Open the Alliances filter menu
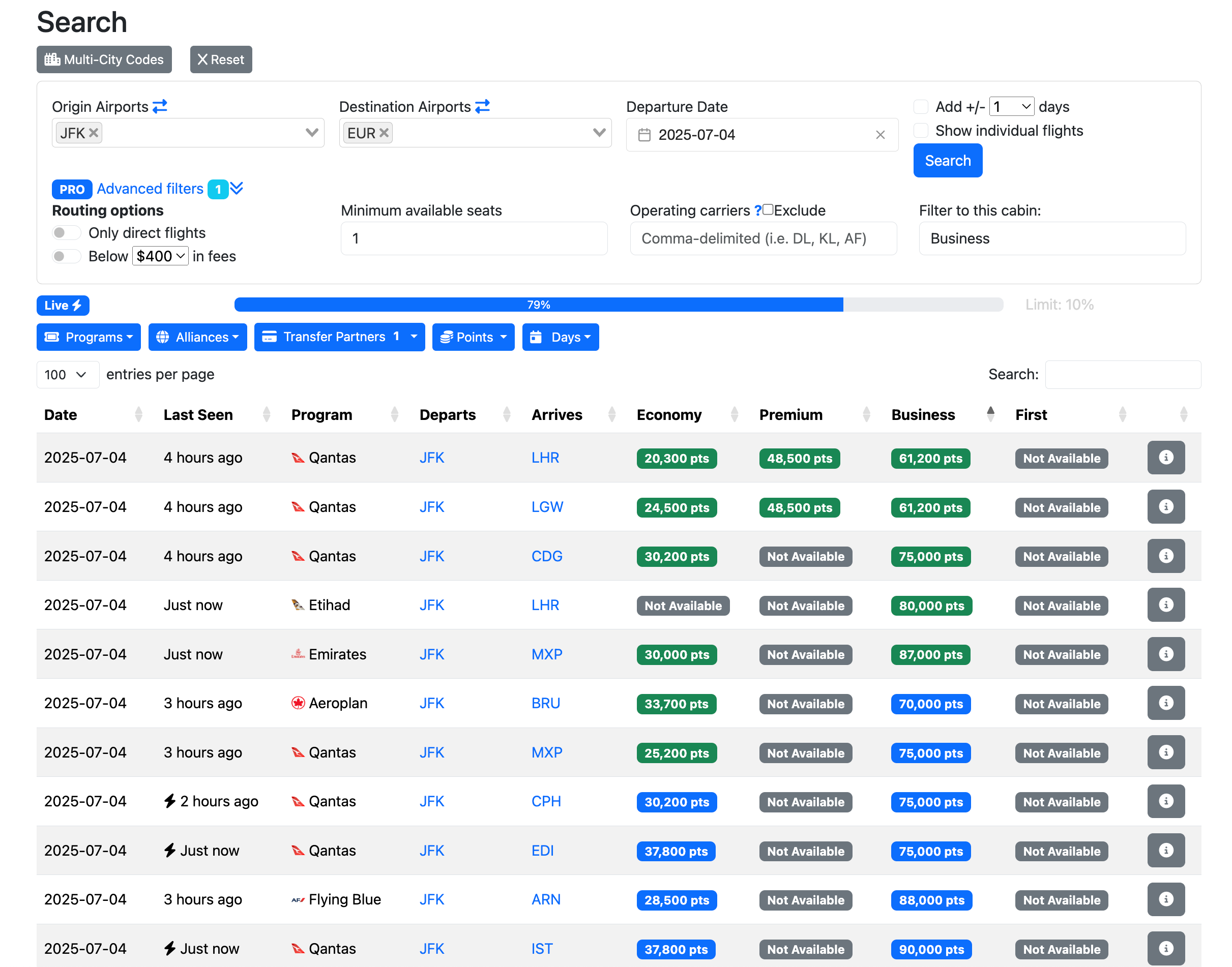Viewport: 1232px width, 967px height. [198, 337]
